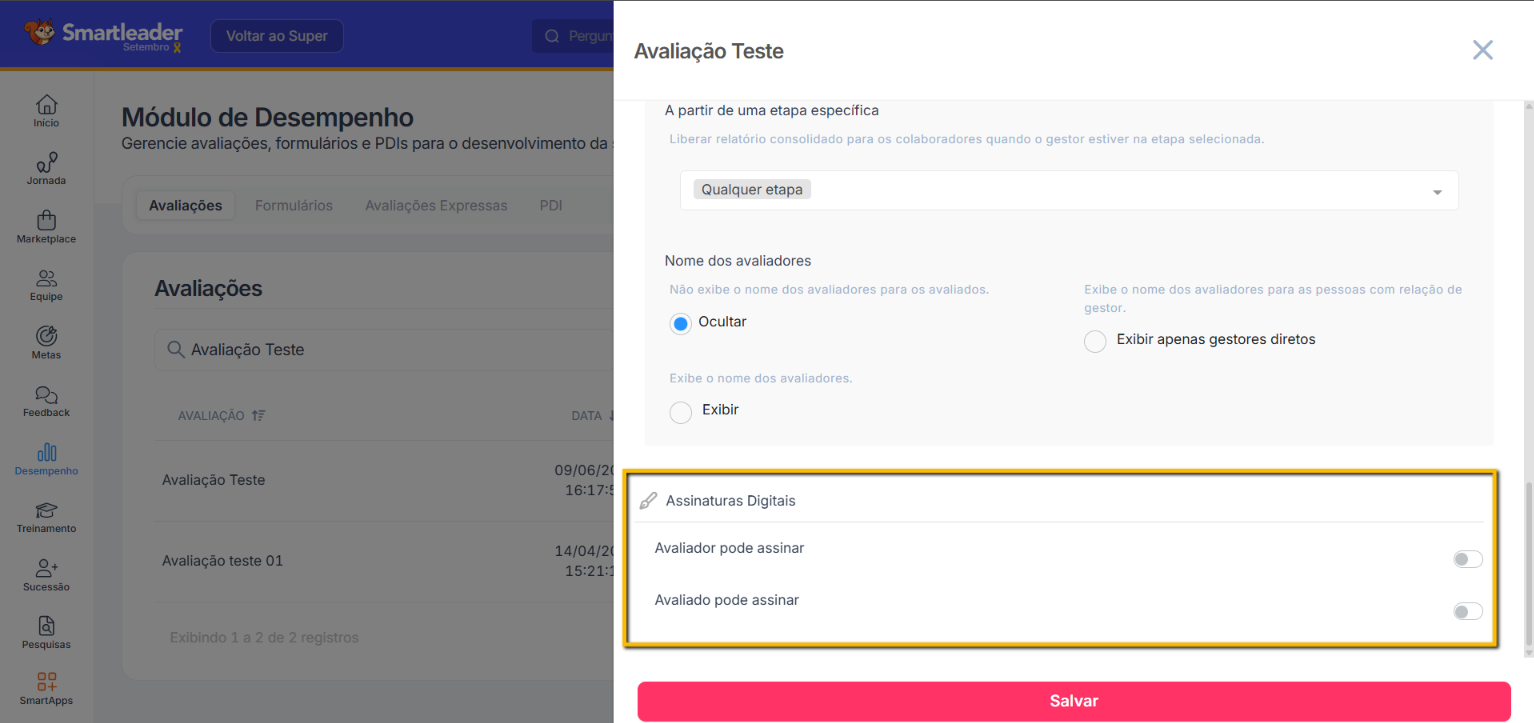
Task: Open the Pesquisas sidebar icon
Action: click(x=46, y=627)
